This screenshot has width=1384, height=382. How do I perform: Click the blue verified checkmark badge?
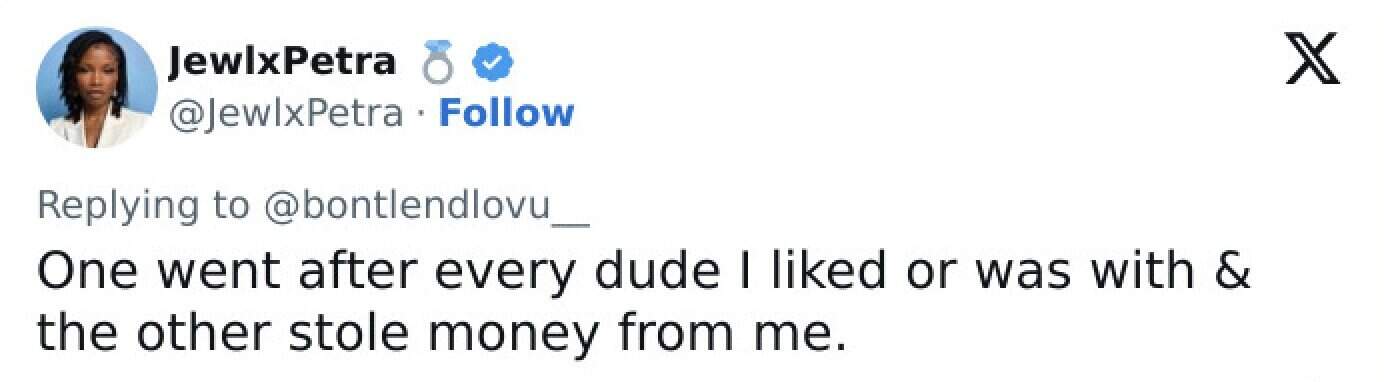pyautogui.click(x=493, y=65)
